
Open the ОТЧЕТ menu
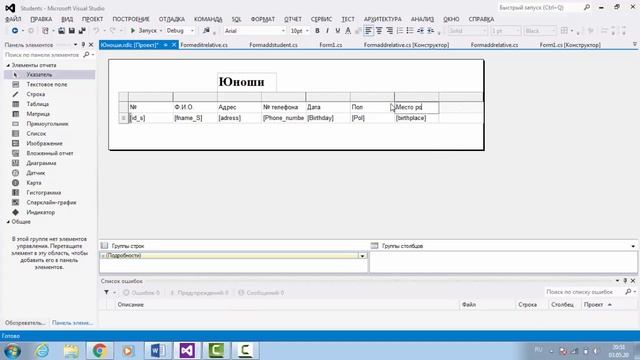pos(293,19)
